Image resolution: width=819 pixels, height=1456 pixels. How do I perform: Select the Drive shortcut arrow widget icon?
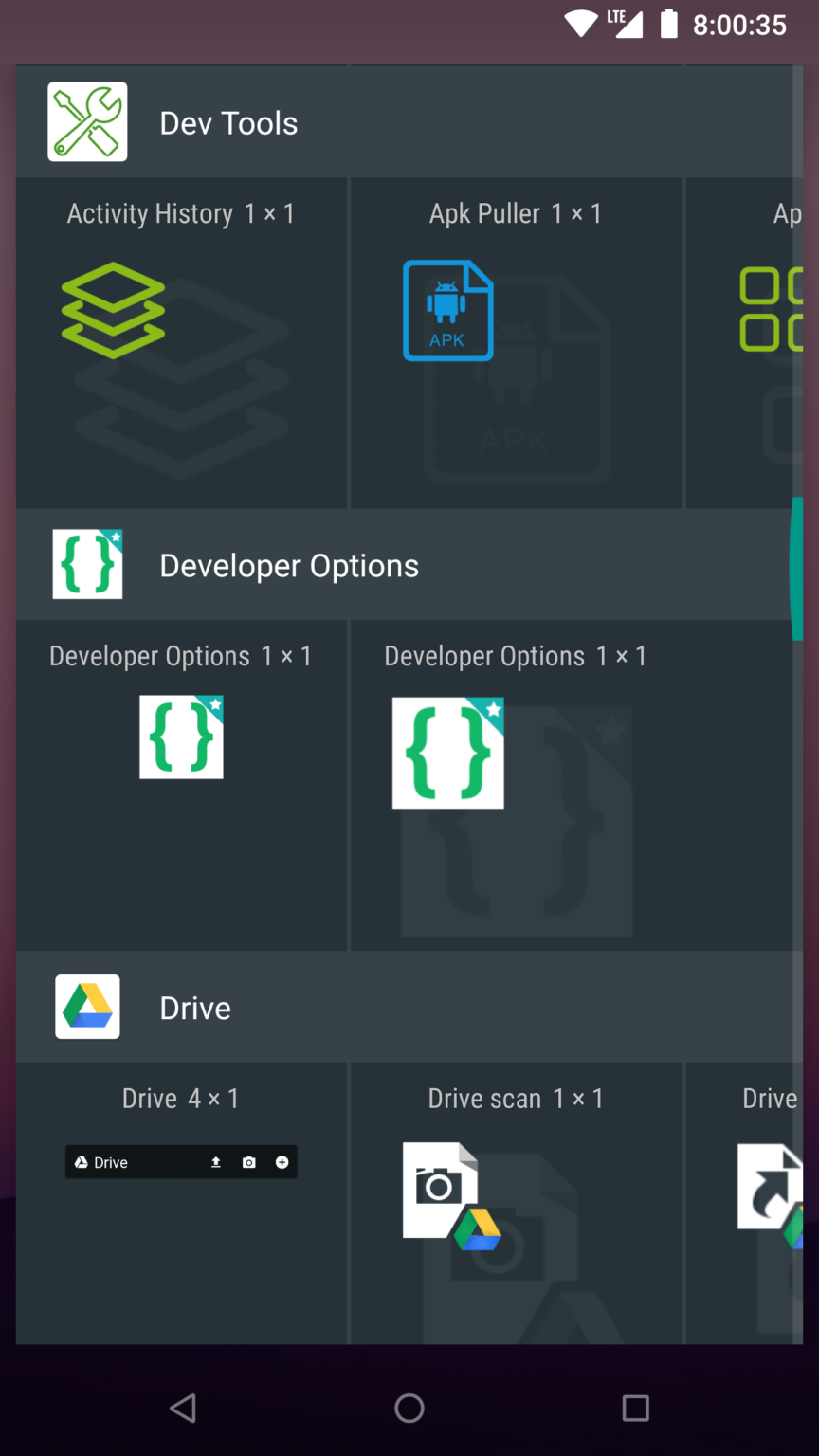coord(771,1196)
